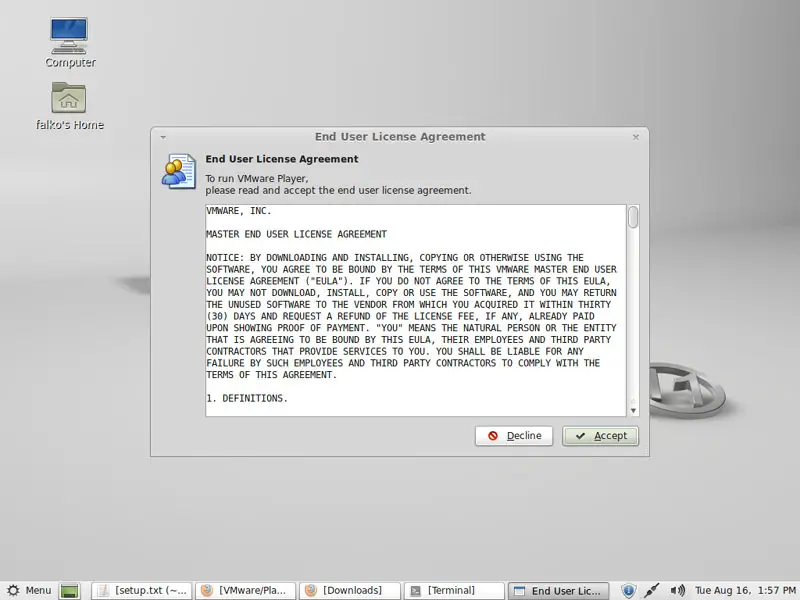Select the End User Lic... taskbar entry
Viewport: 800px width, 600px height.
pos(559,591)
